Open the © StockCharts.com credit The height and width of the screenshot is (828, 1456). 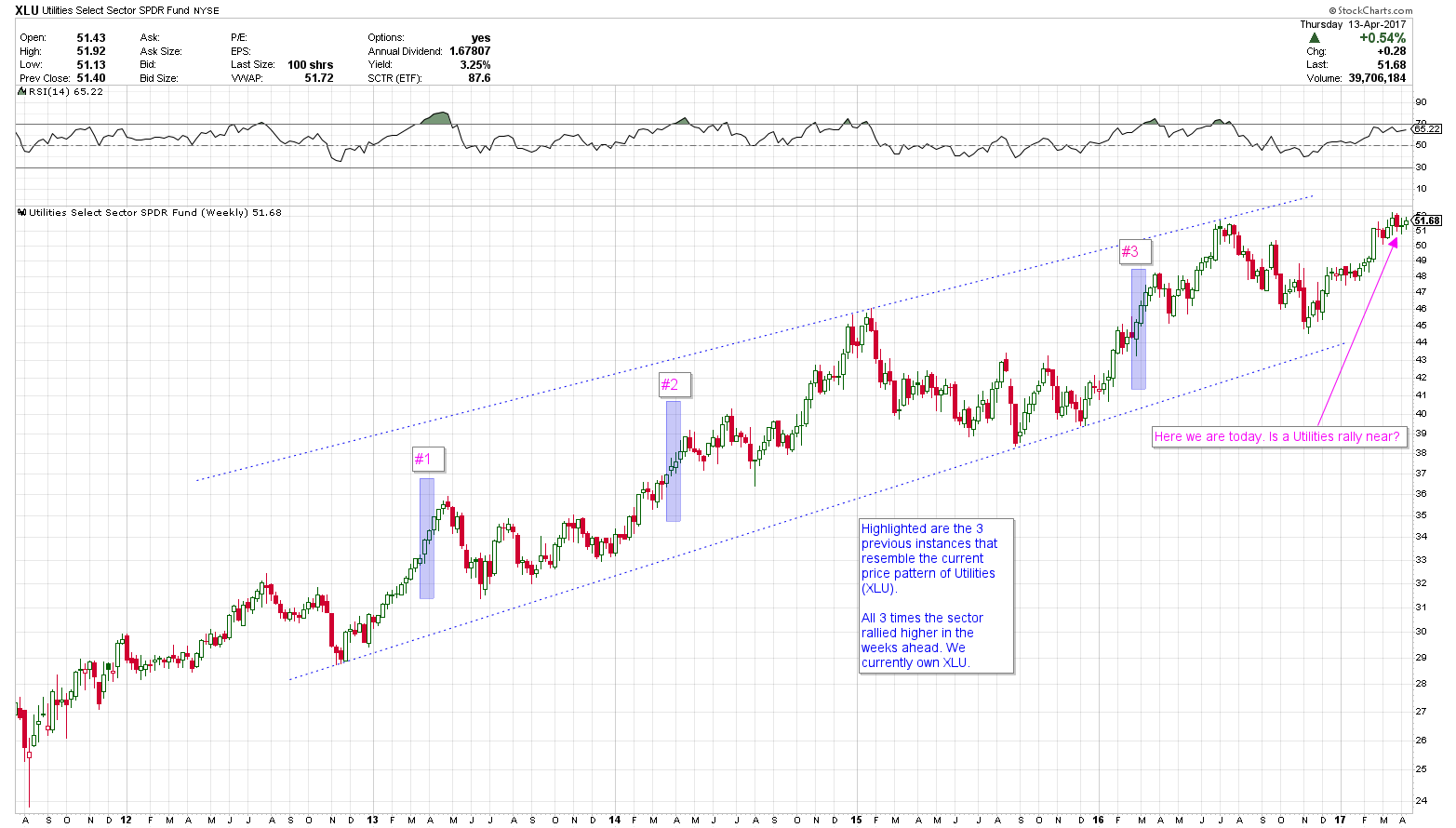[1369, 11]
